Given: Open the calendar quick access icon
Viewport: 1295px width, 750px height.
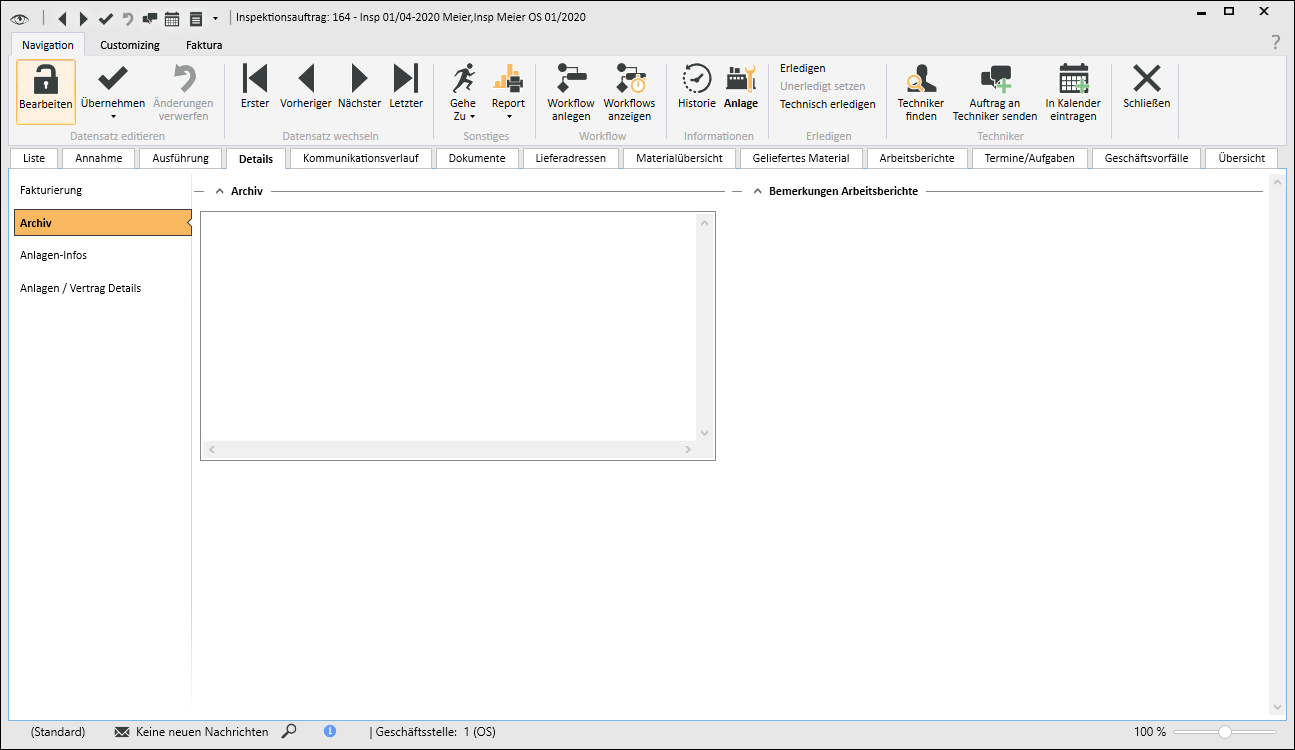Looking at the screenshot, I should pyautogui.click(x=172, y=18).
